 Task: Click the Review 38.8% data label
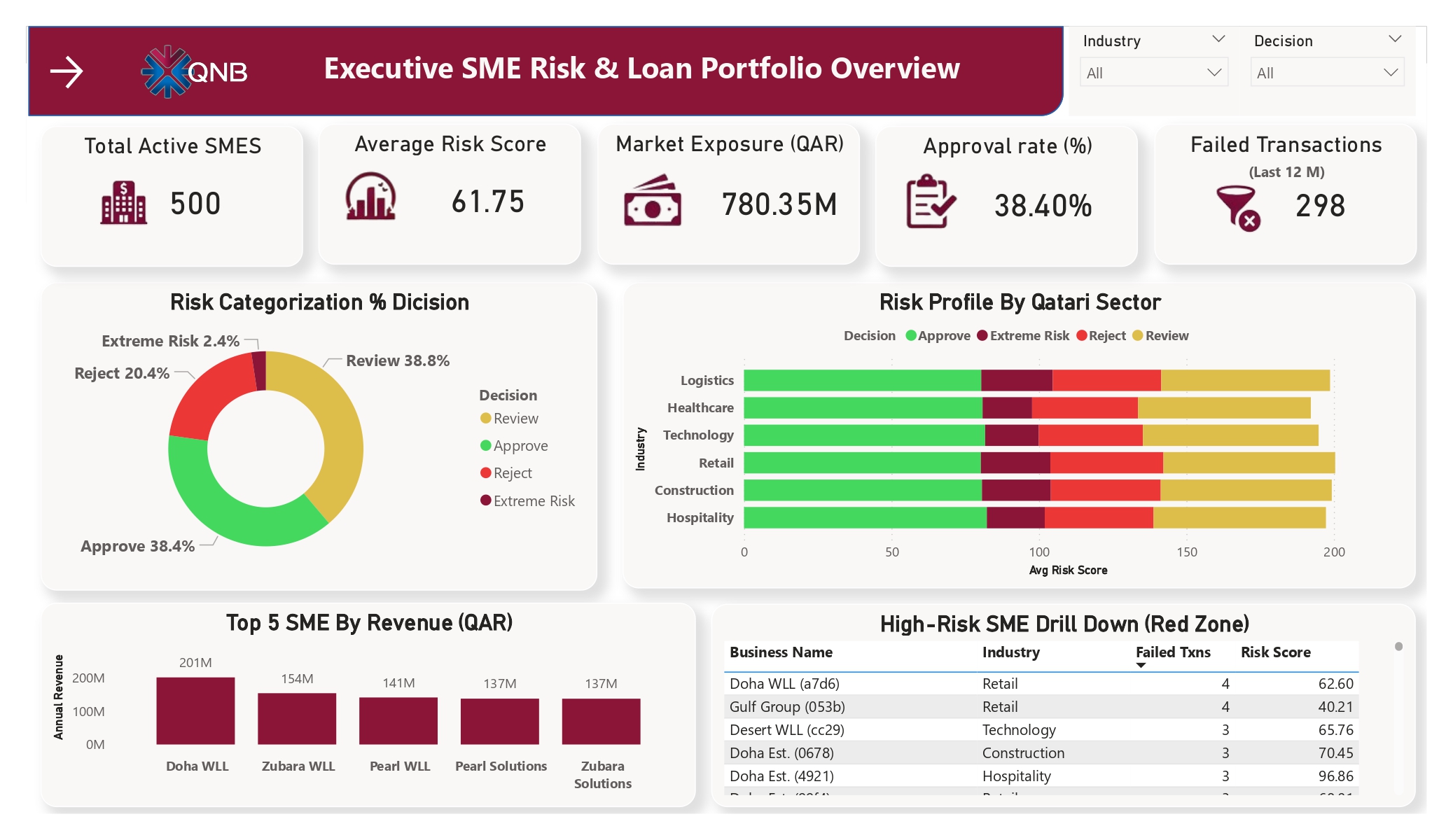pos(398,361)
